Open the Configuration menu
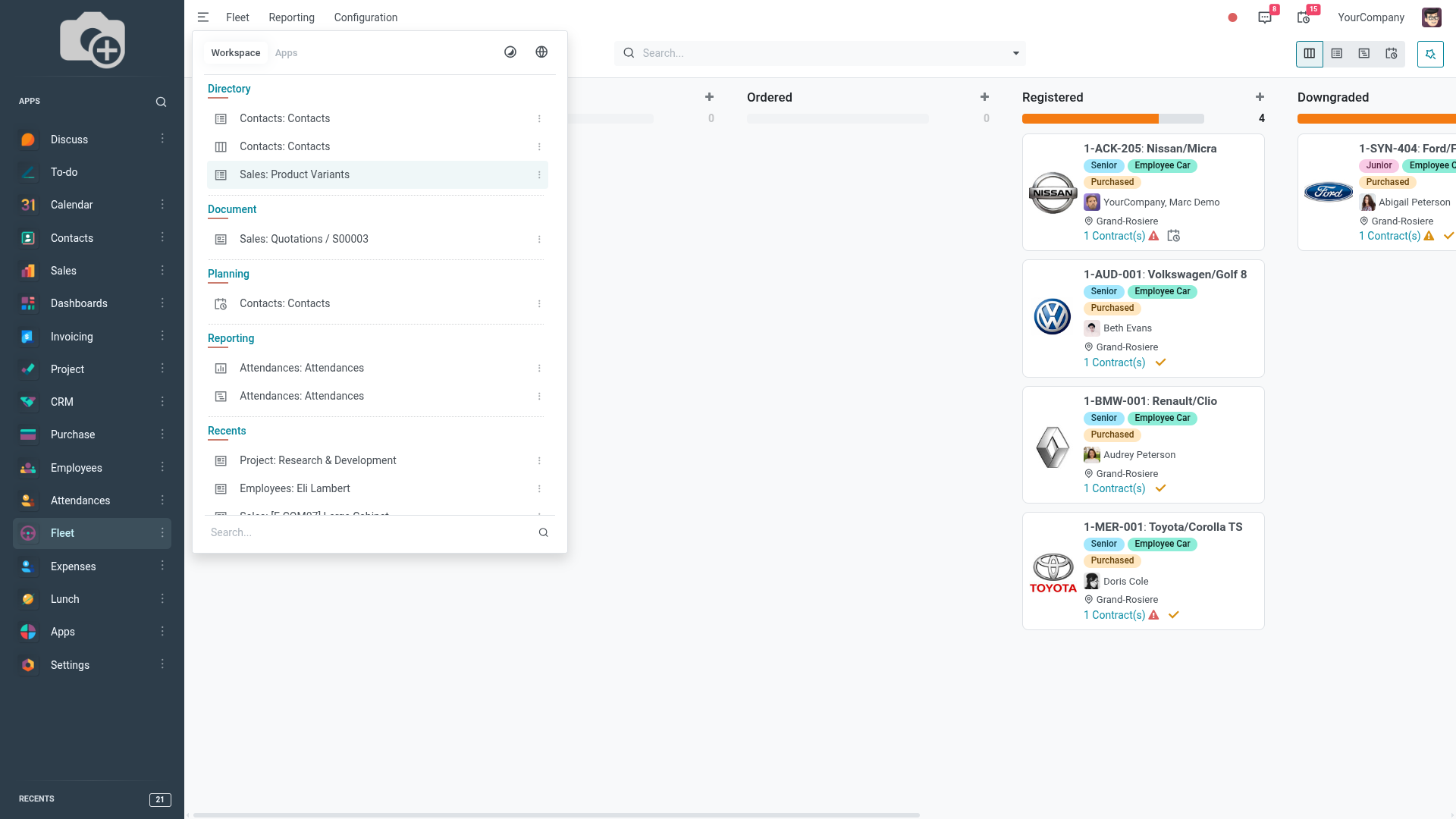 point(366,17)
